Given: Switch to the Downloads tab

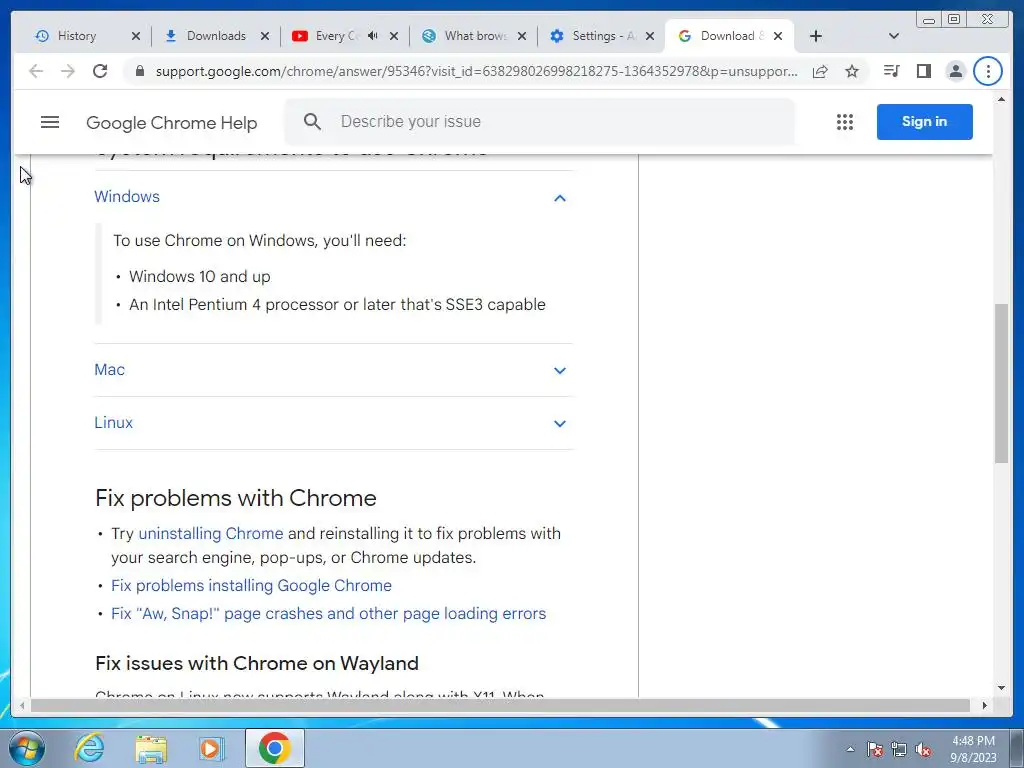Looking at the screenshot, I should (216, 36).
